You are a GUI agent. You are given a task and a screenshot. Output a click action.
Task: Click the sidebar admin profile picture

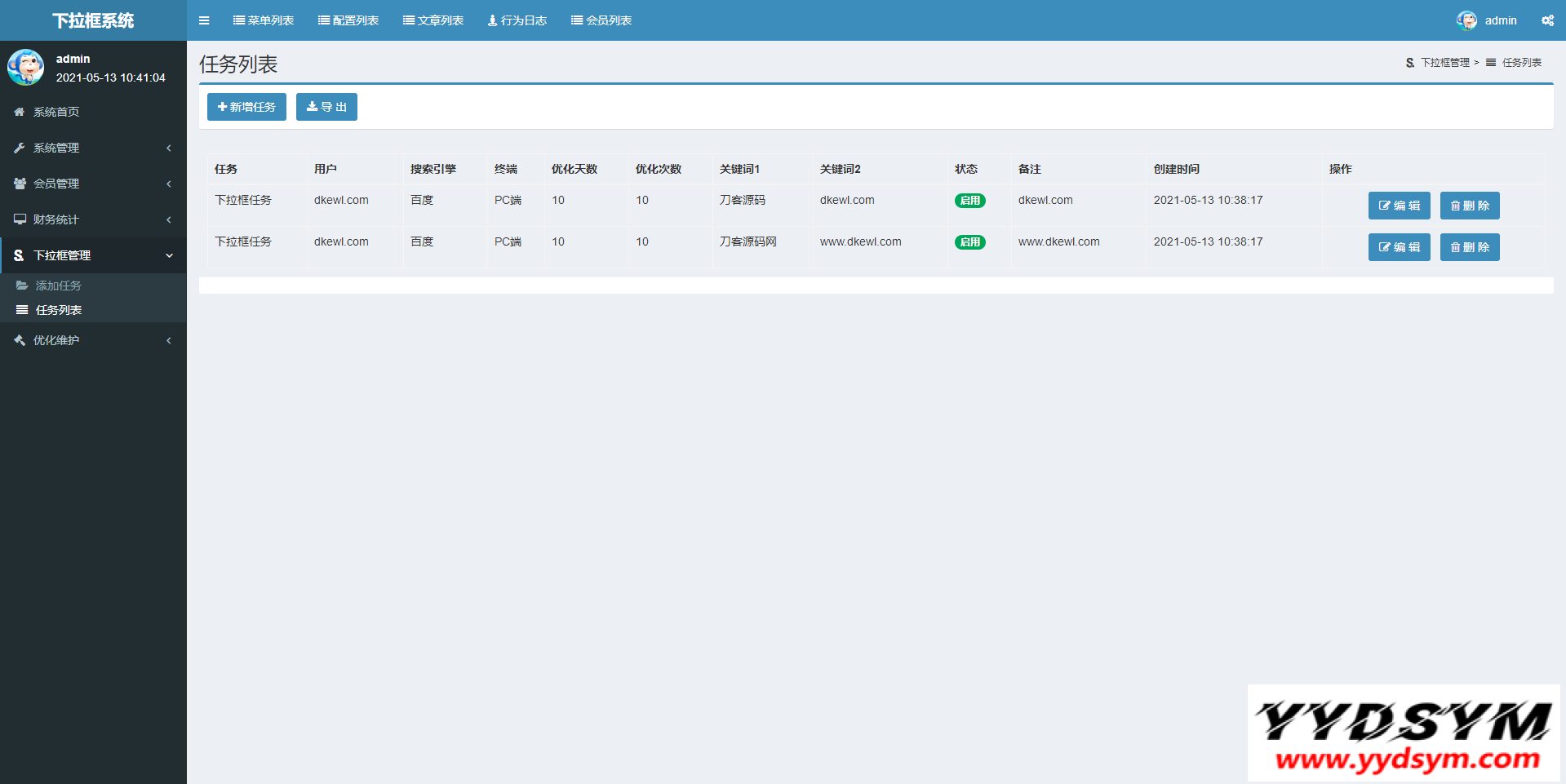[x=25, y=67]
